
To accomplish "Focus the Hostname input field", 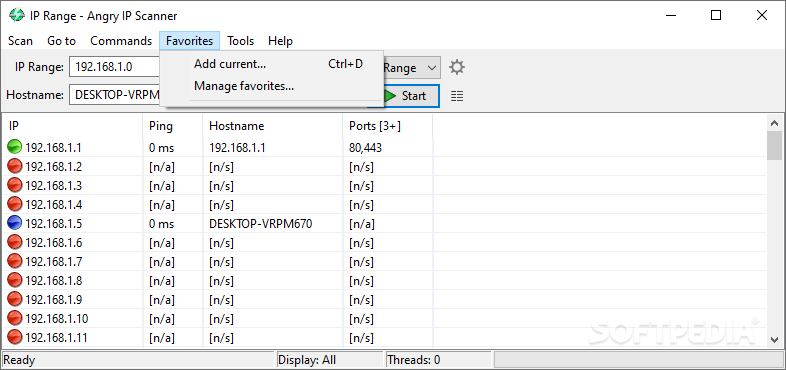I will click(x=114, y=95).
